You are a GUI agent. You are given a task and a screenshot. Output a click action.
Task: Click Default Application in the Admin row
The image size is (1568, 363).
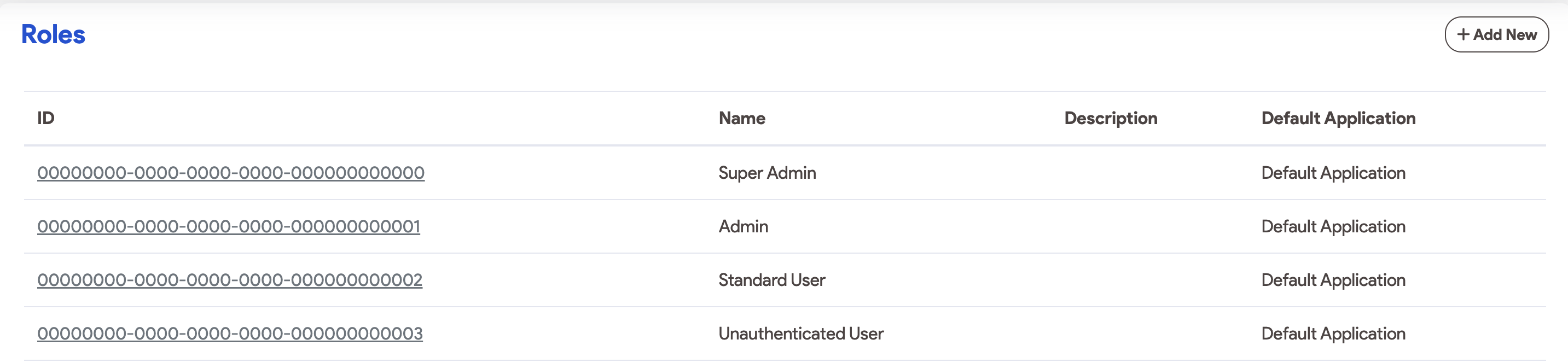point(1333,226)
